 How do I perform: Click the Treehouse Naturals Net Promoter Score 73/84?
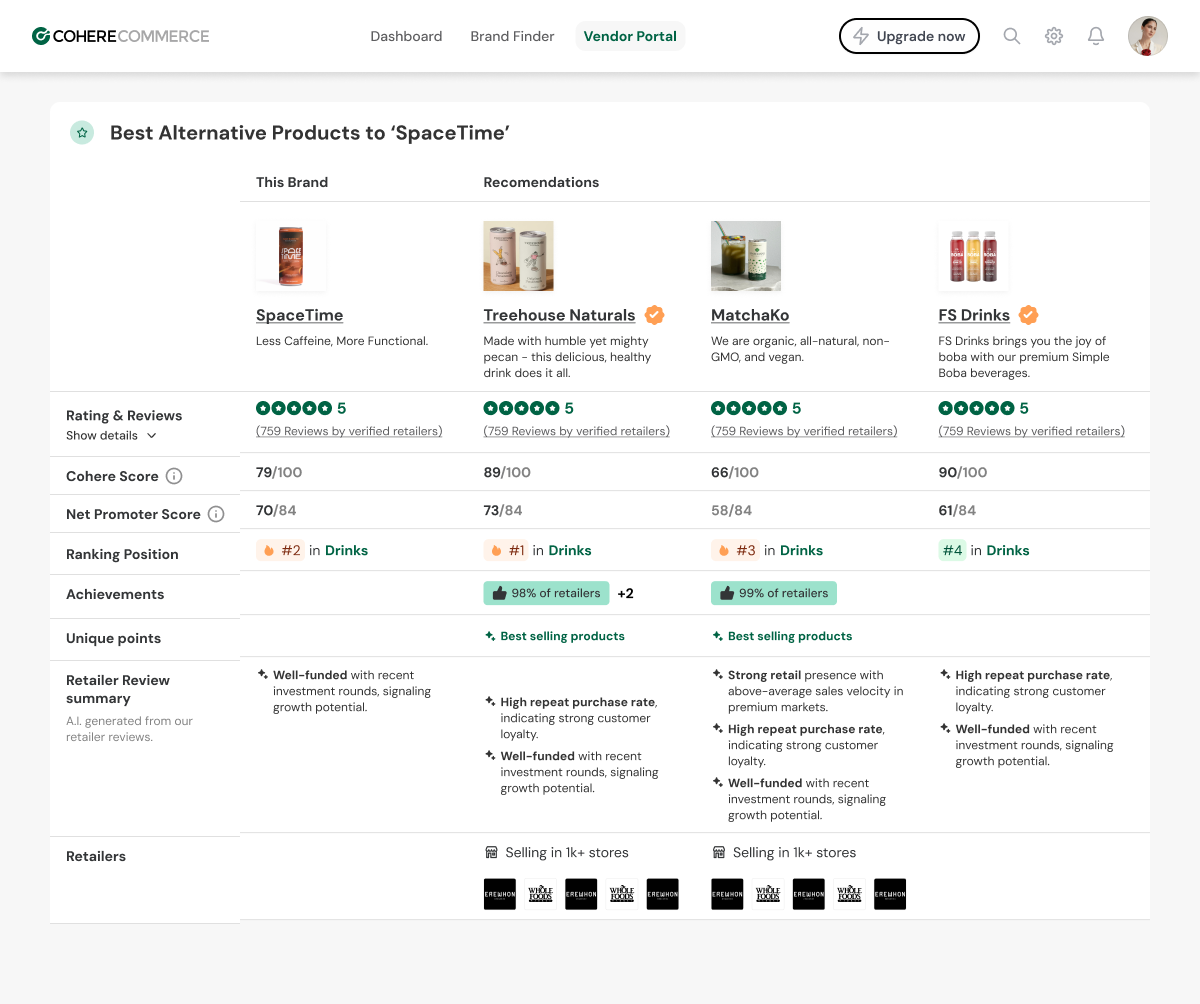pyautogui.click(x=503, y=510)
